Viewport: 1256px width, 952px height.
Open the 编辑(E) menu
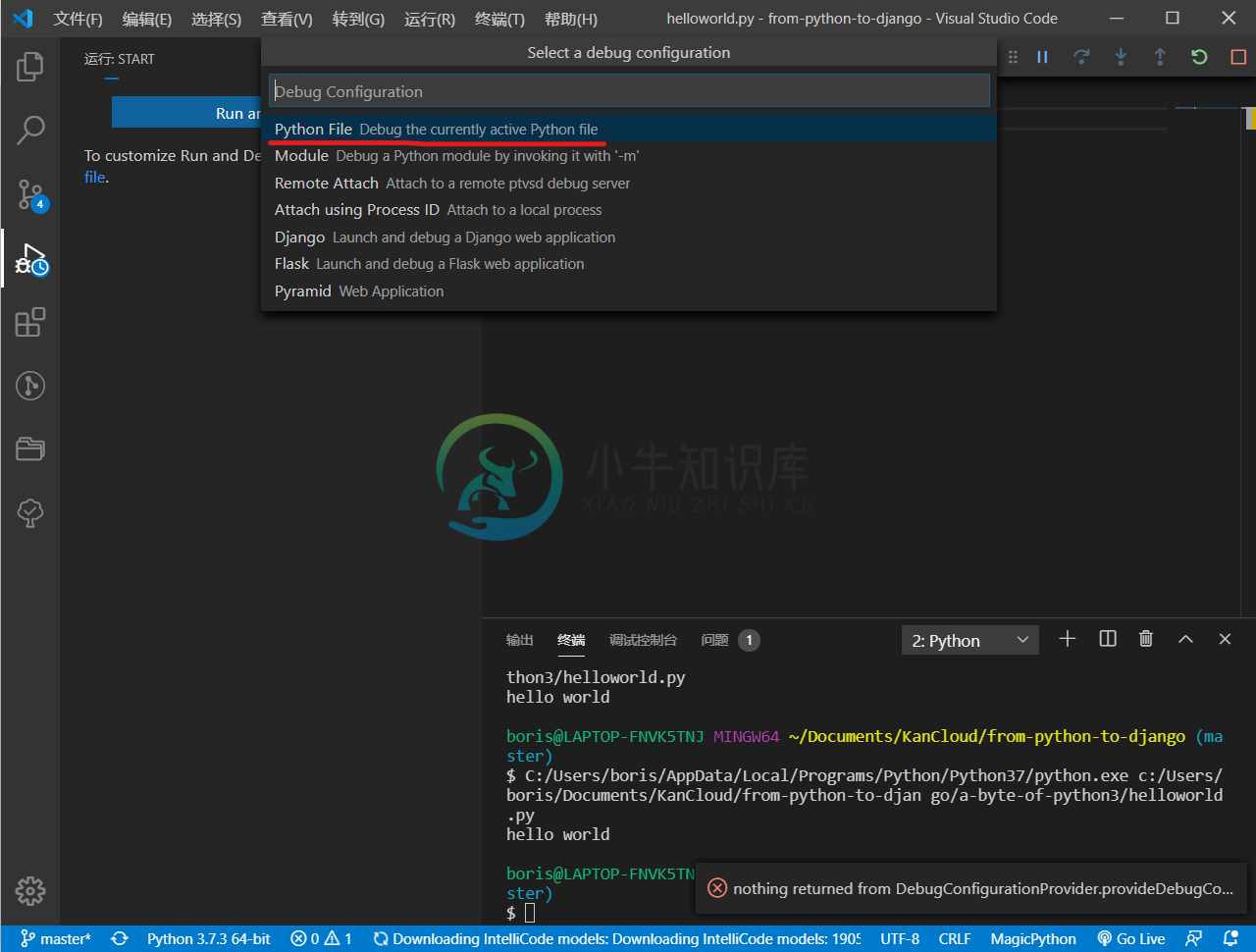[x=147, y=19]
